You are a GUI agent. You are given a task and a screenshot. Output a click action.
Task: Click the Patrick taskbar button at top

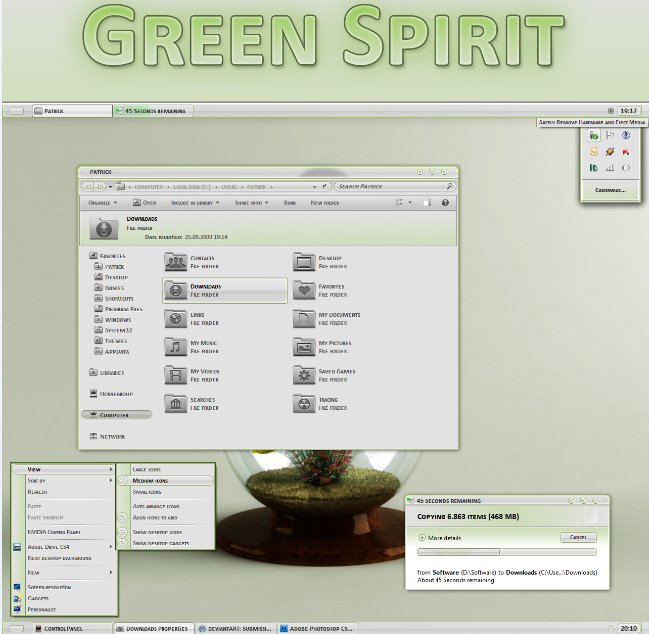pyautogui.click(x=72, y=111)
